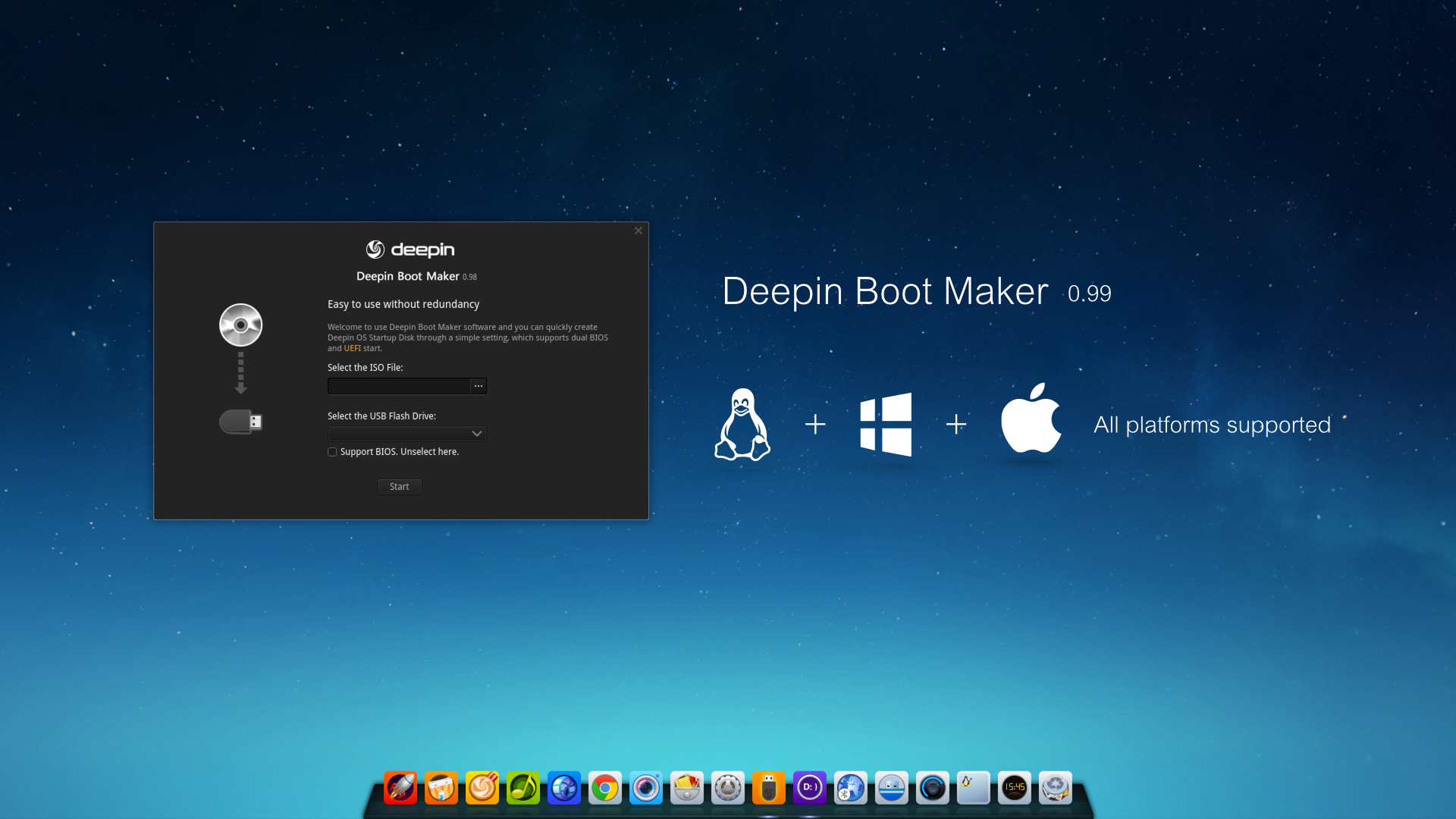Open the green music note player
Image resolution: width=1456 pixels, height=819 pixels.
(522, 788)
